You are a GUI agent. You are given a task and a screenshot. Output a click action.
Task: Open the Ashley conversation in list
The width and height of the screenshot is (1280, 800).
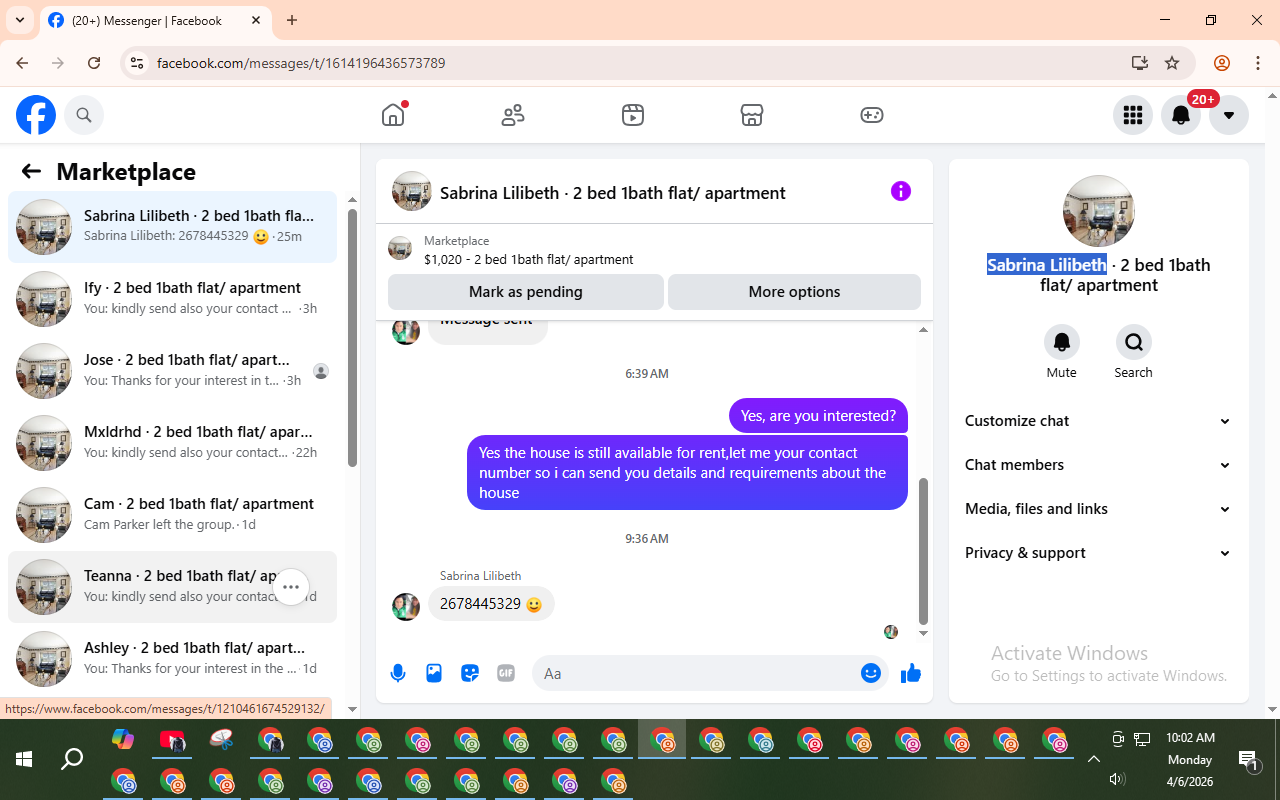(x=173, y=659)
